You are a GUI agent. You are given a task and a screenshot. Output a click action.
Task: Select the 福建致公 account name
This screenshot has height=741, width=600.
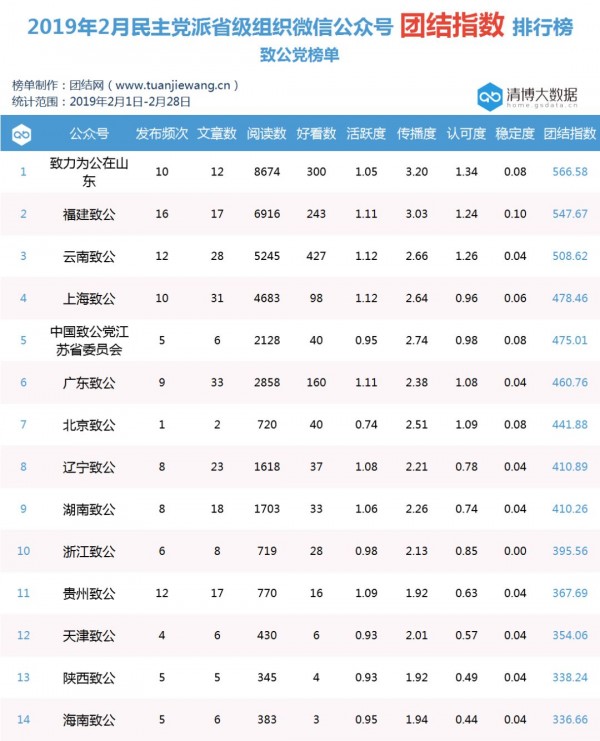click(x=89, y=215)
